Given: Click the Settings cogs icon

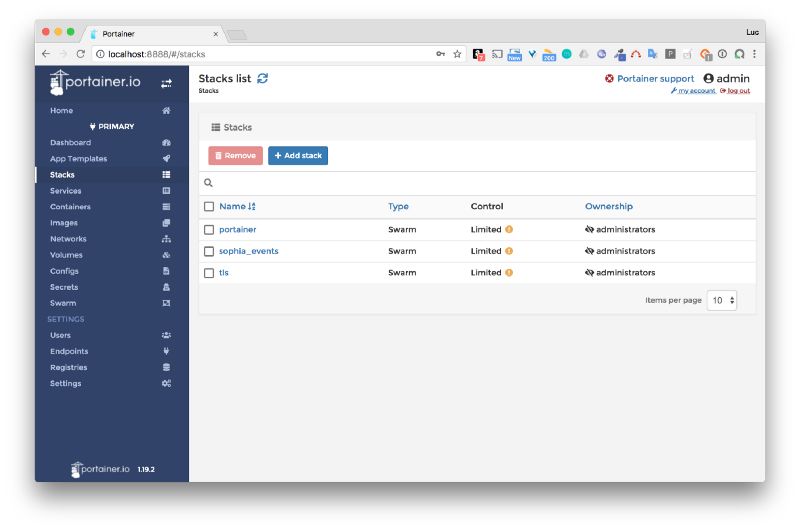Looking at the screenshot, I should tap(166, 384).
